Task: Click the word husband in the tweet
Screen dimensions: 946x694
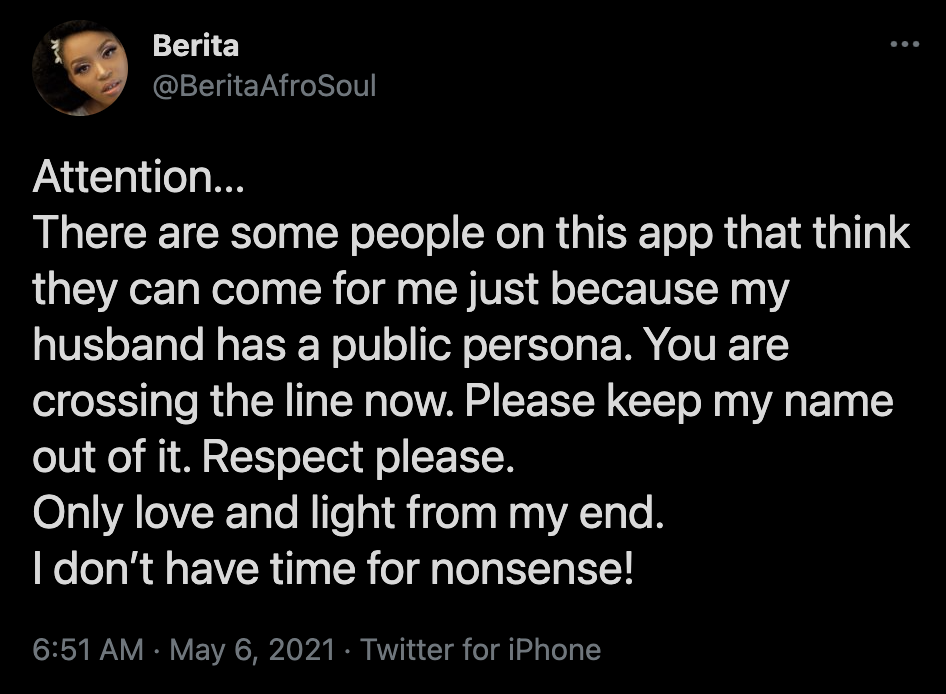Action: click(x=118, y=345)
